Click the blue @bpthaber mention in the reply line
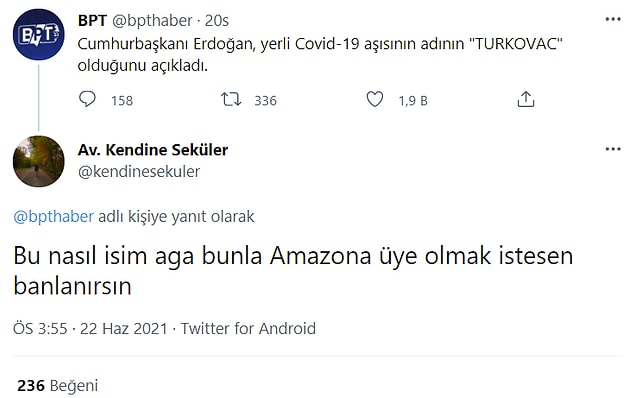Screen dimensions: 635x398 coord(53,217)
